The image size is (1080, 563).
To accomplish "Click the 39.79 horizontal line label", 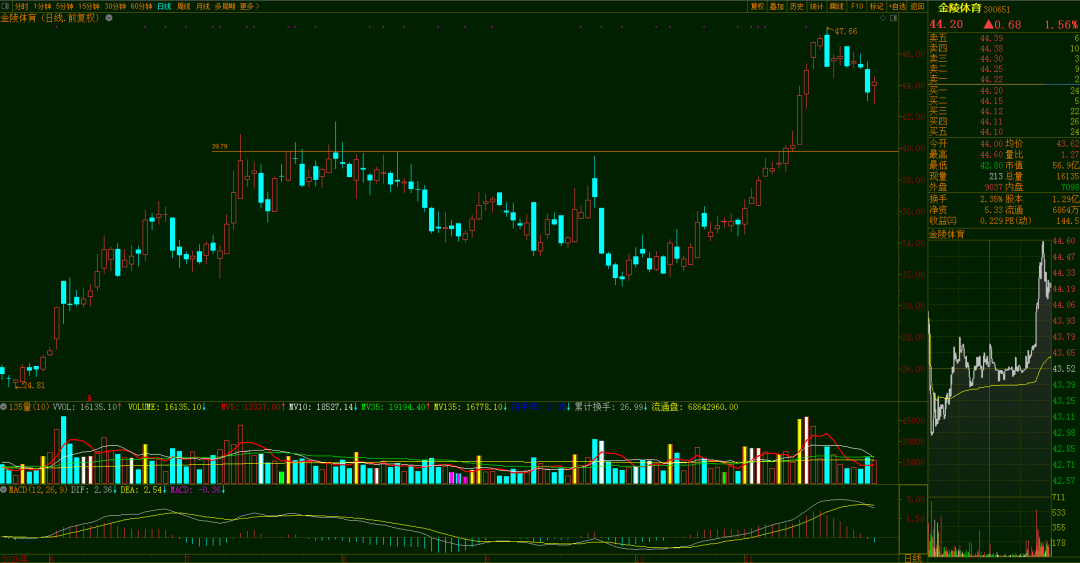I will tap(220, 147).
